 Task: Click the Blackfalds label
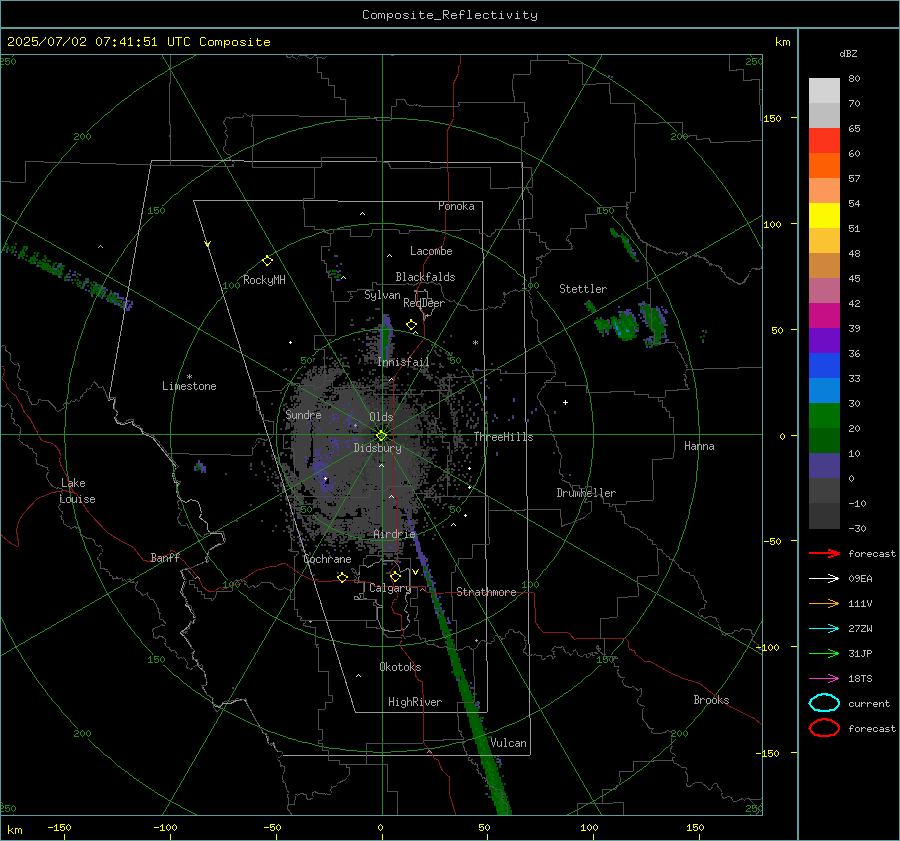click(425, 277)
